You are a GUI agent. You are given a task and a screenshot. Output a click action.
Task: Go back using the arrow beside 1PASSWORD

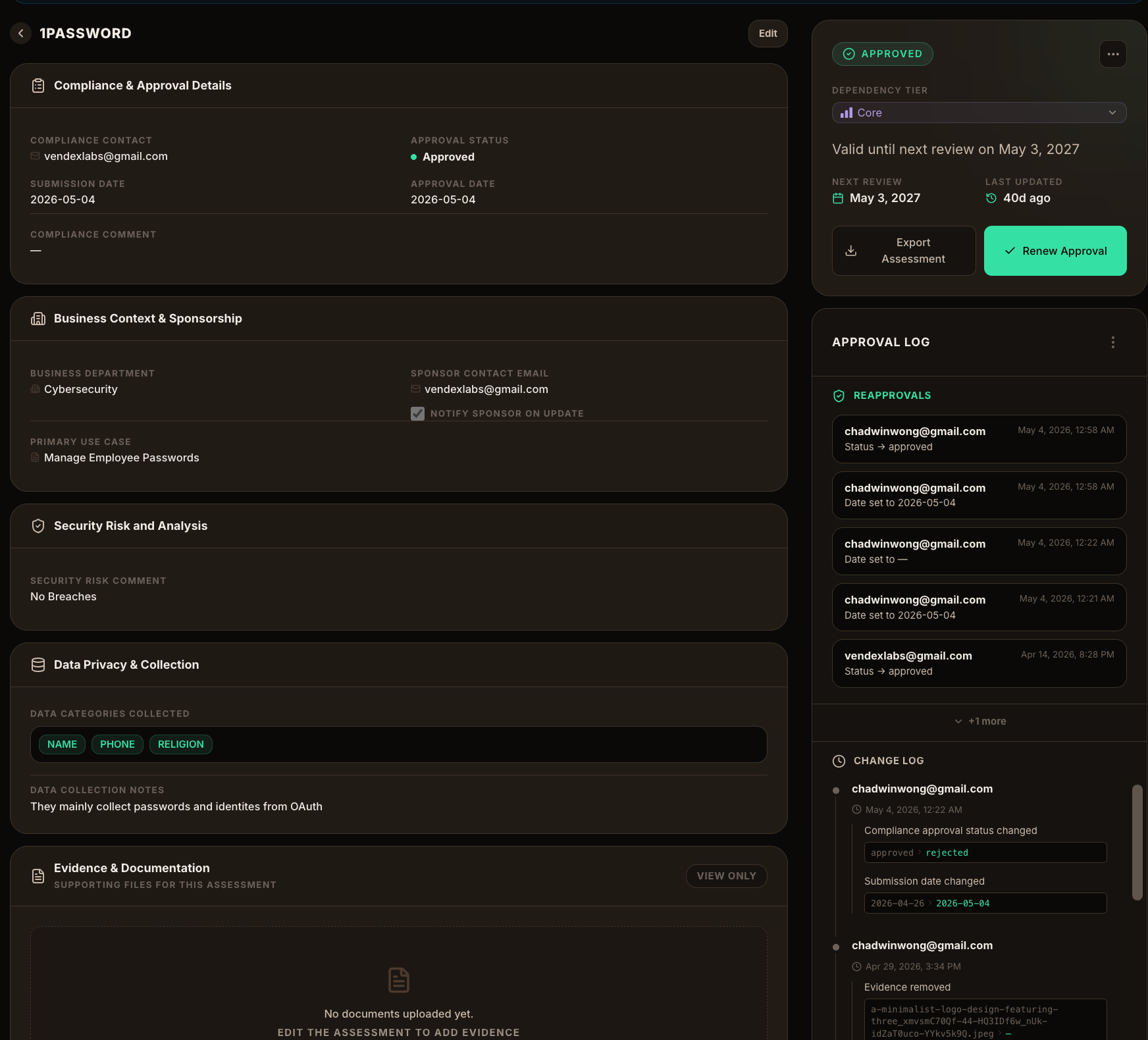tap(21, 34)
